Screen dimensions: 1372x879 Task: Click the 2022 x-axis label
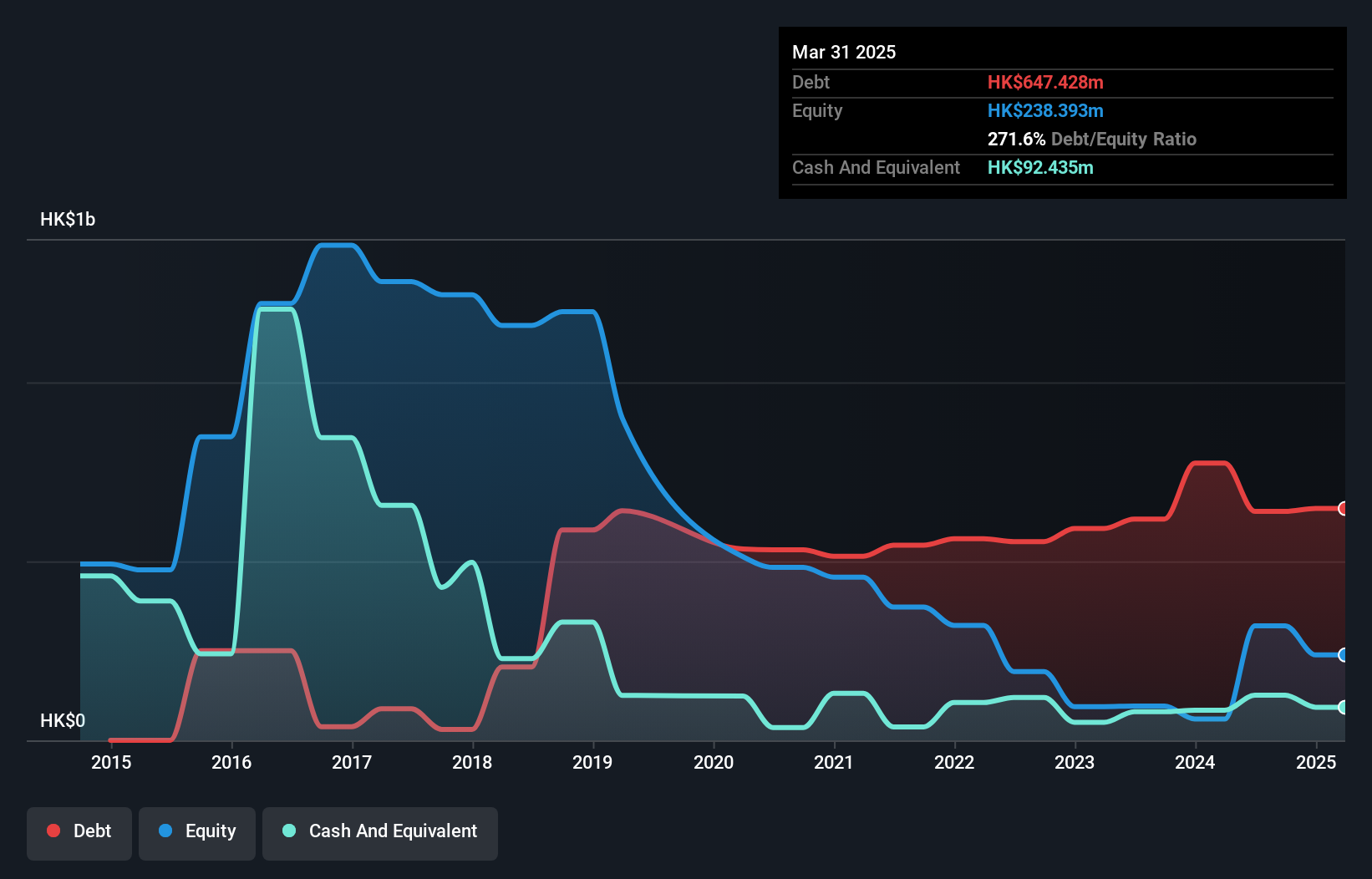[x=954, y=762]
